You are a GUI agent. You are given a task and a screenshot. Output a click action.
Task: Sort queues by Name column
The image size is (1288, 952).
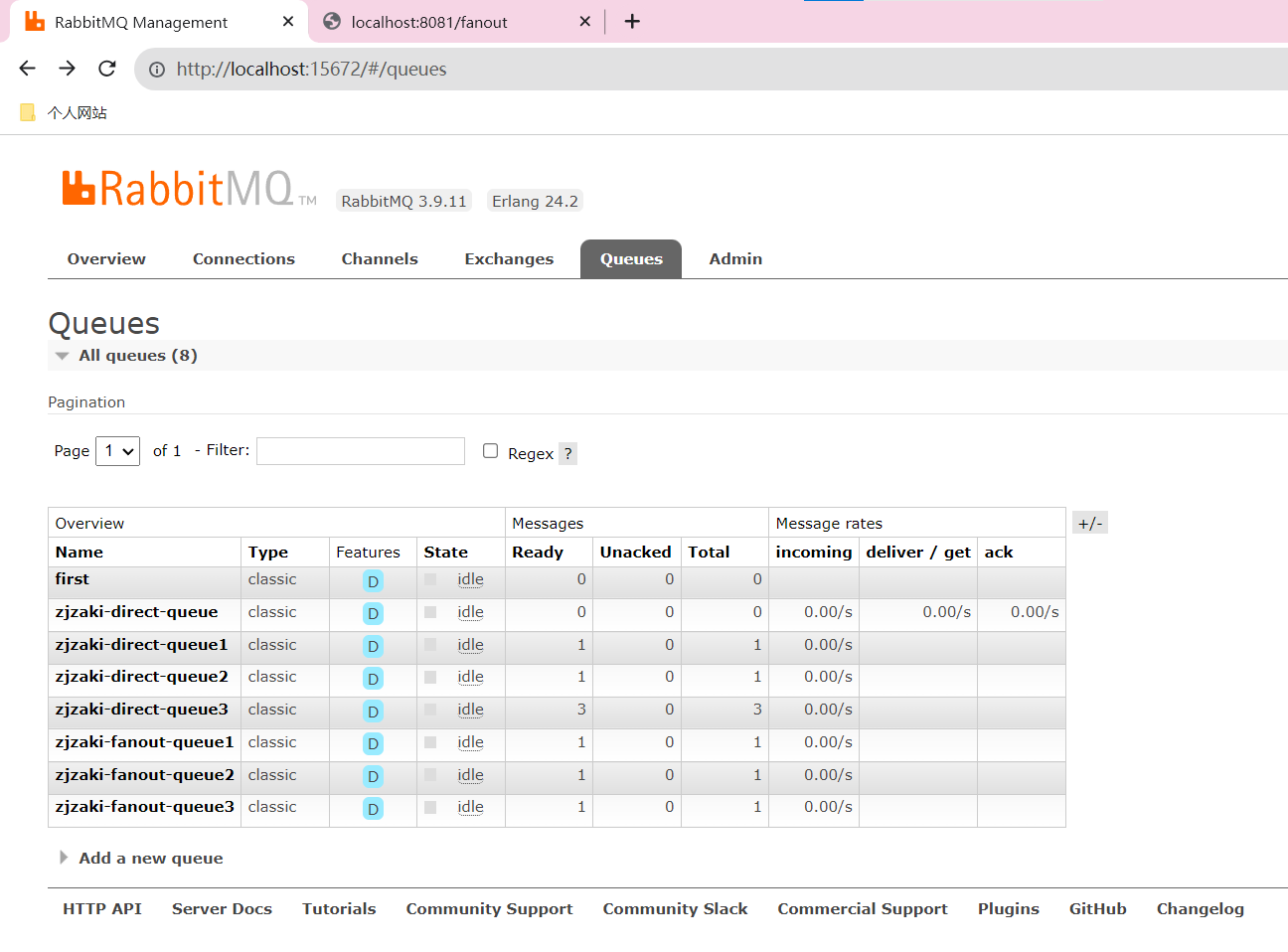coord(80,552)
